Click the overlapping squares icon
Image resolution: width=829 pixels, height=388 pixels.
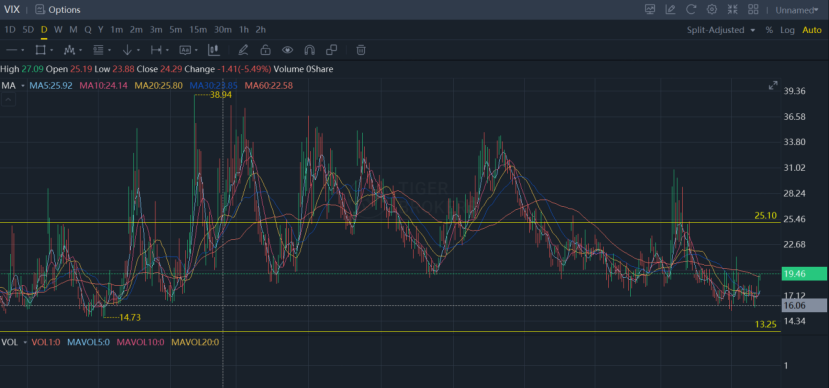[x=331, y=50]
